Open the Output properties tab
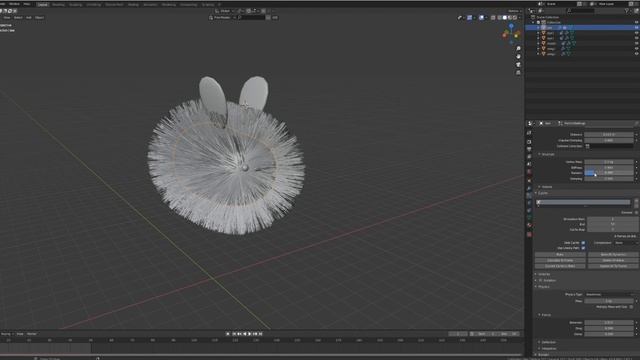Image resolution: width=640 pixels, height=360 pixels. click(529, 149)
